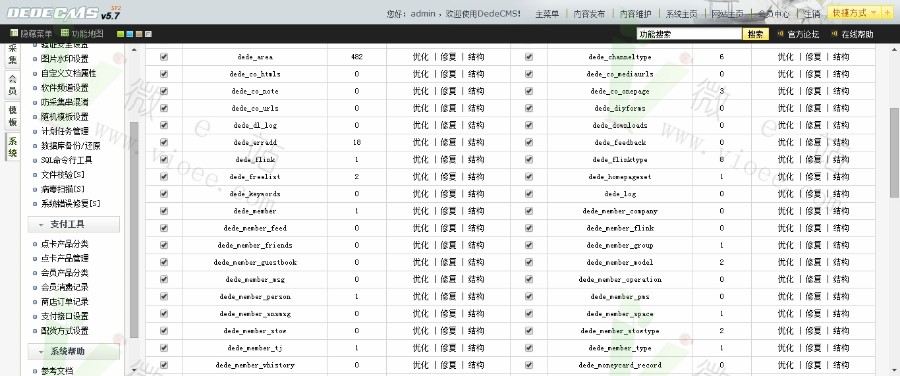Open the 功能地图 function map icon
This screenshot has height=376, width=900.
pos(65,34)
